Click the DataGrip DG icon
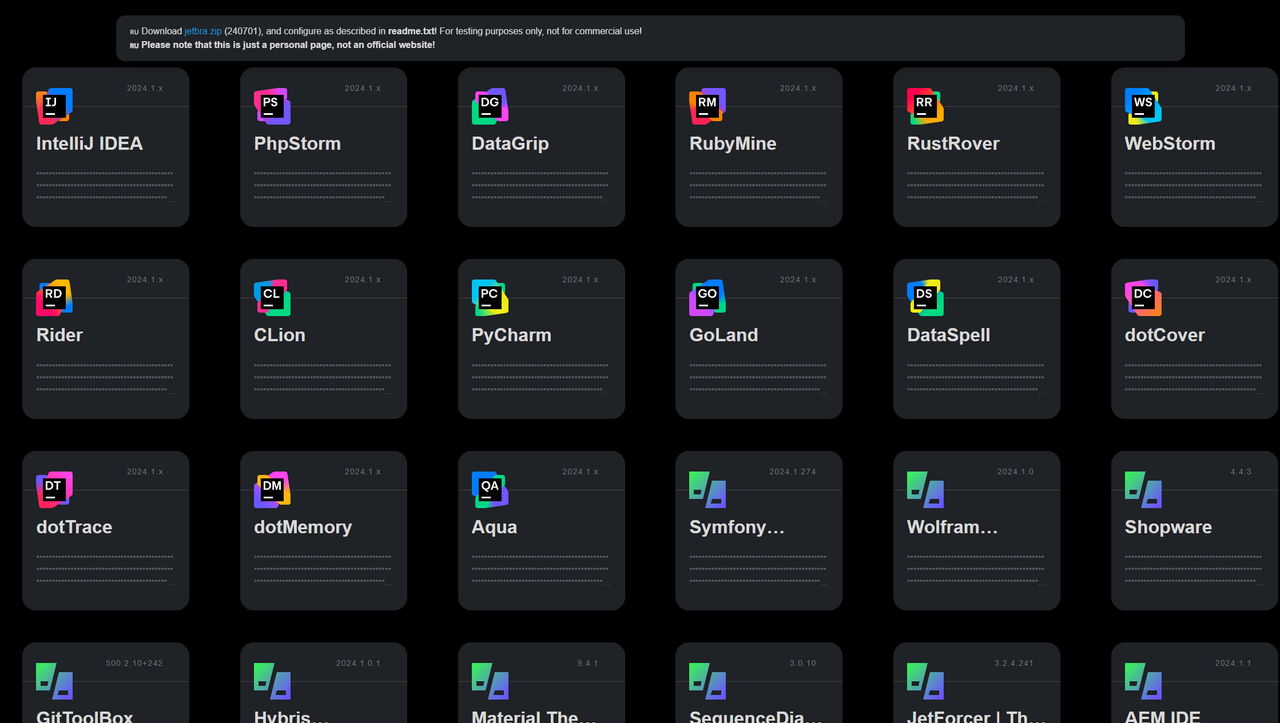This screenshot has width=1280, height=723. (x=490, y=106)
